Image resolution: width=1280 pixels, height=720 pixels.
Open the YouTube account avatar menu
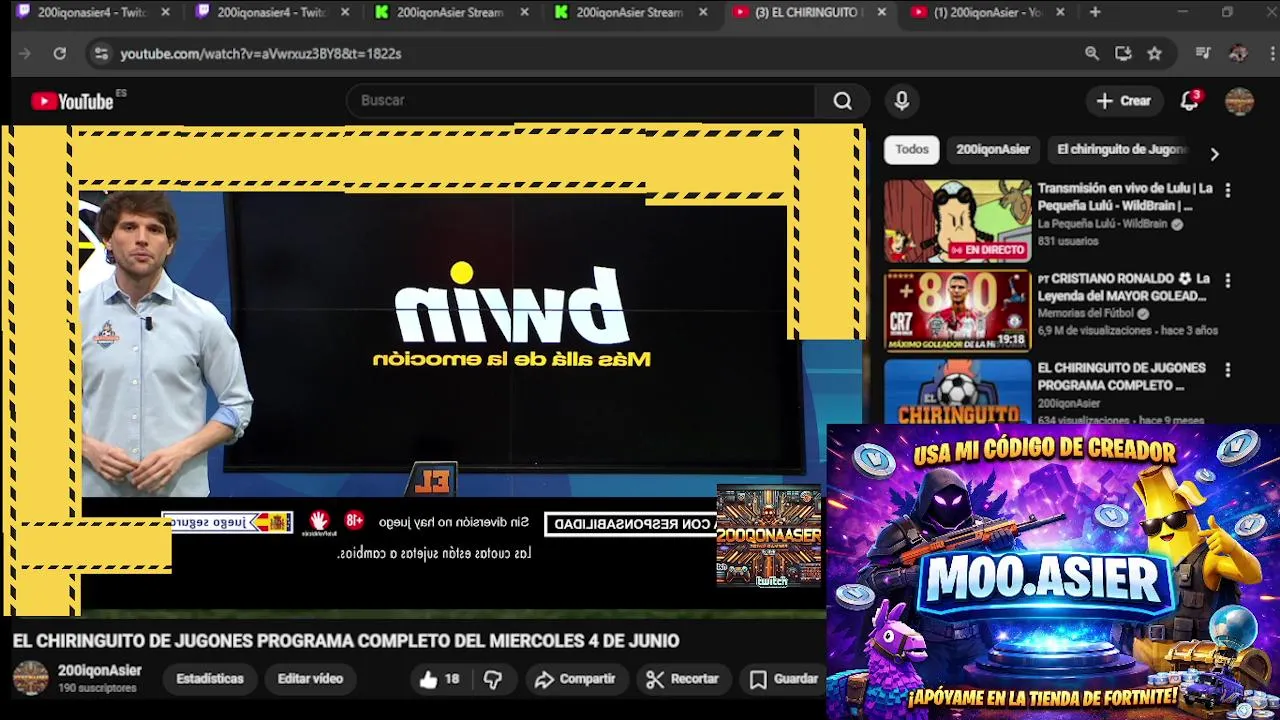(1239, 101)
